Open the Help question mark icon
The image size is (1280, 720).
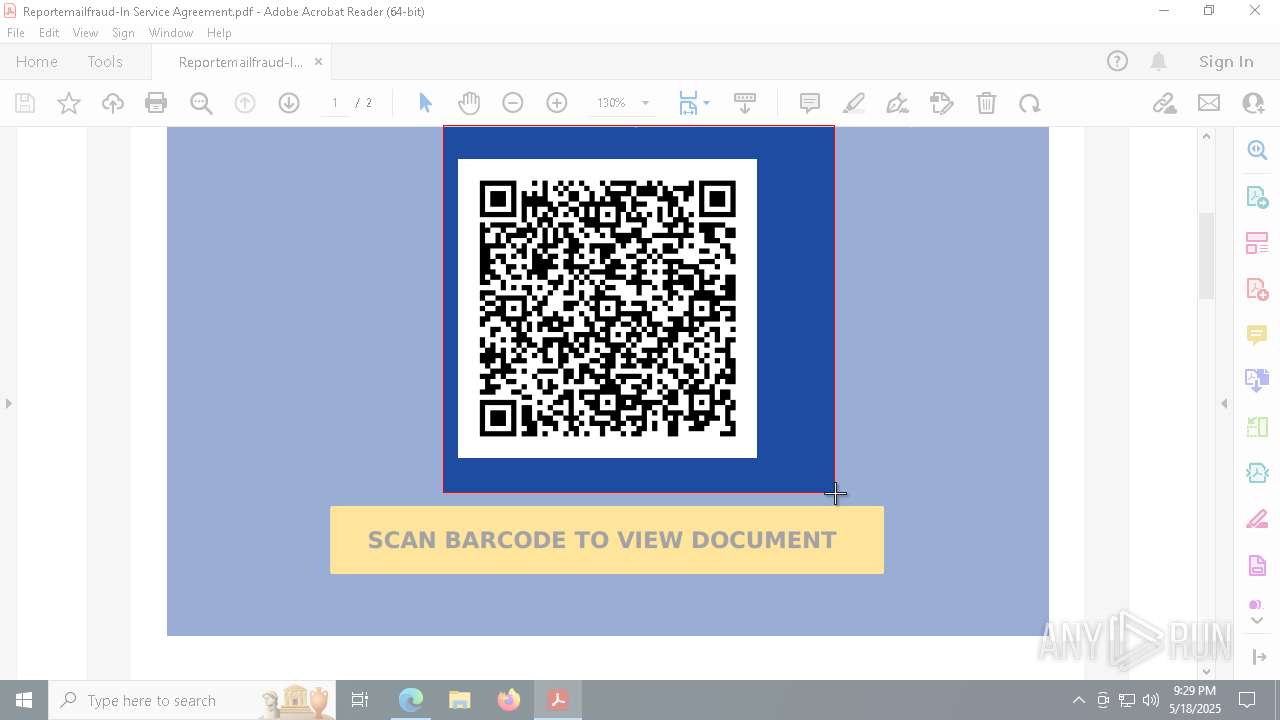[x=1117, y=61]
